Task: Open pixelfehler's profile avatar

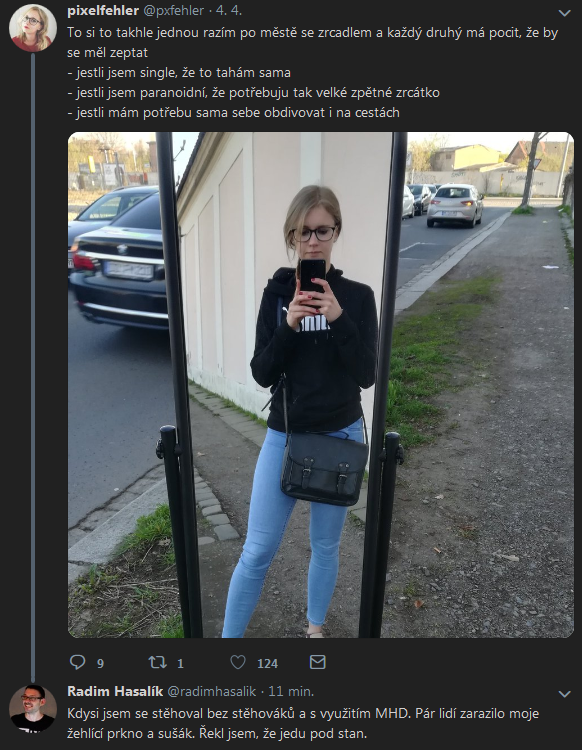Action: (x=33, y=28)
